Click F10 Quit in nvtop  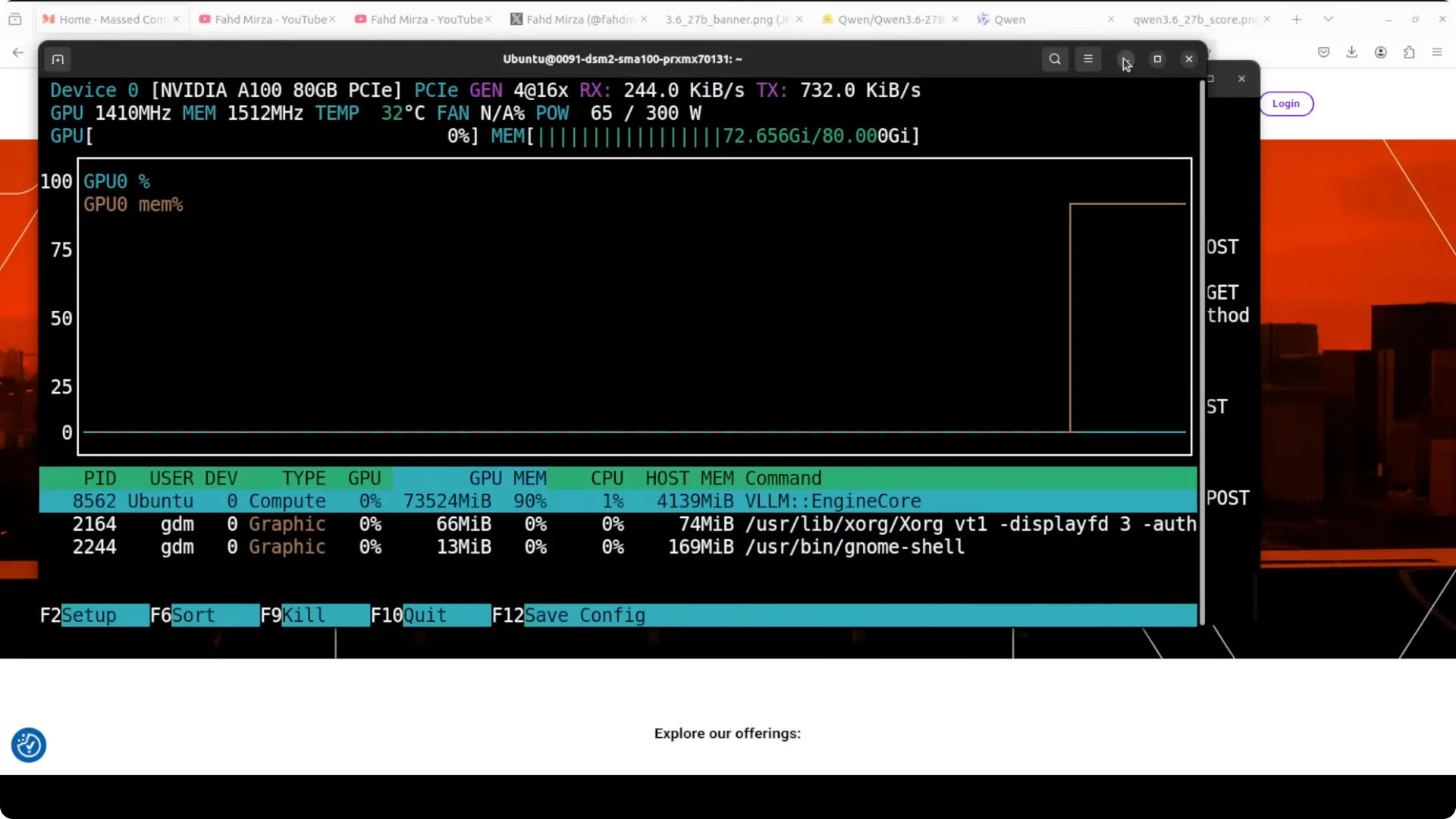point(431,615)
